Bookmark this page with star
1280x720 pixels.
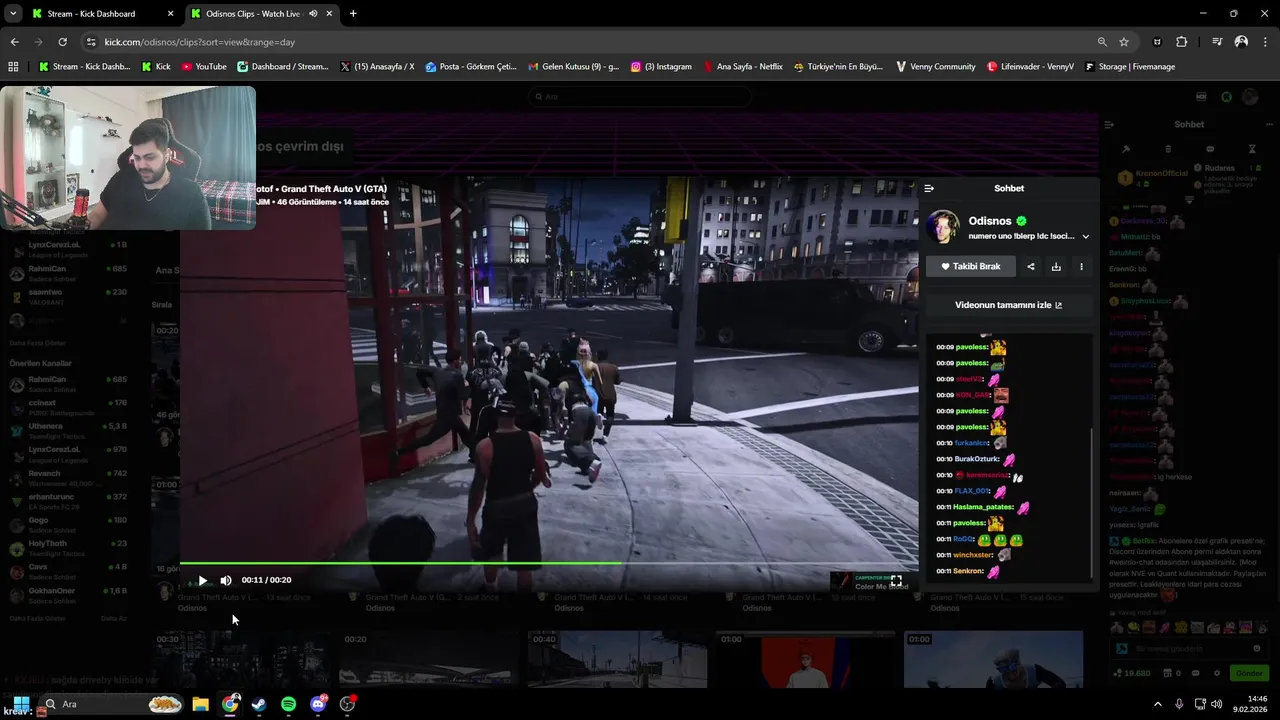click(1124, 42)
